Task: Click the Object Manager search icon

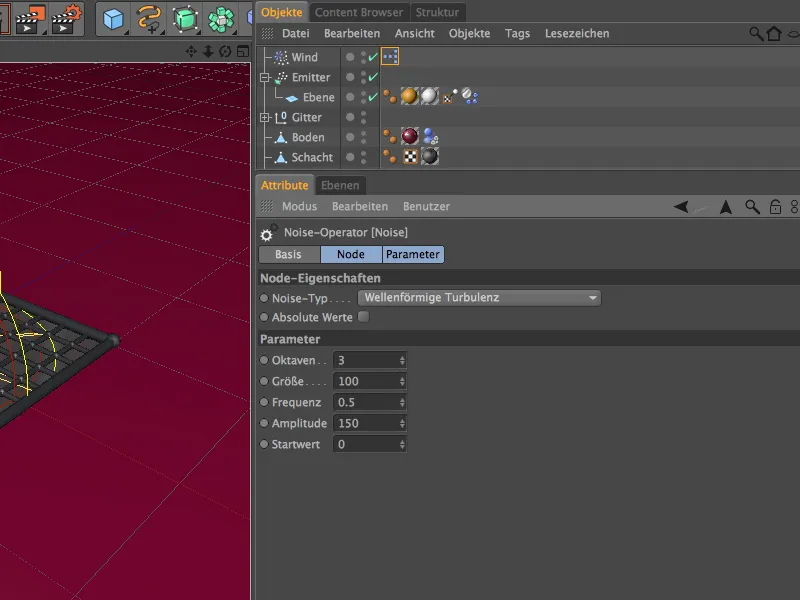Action: [x=756, y=34]
